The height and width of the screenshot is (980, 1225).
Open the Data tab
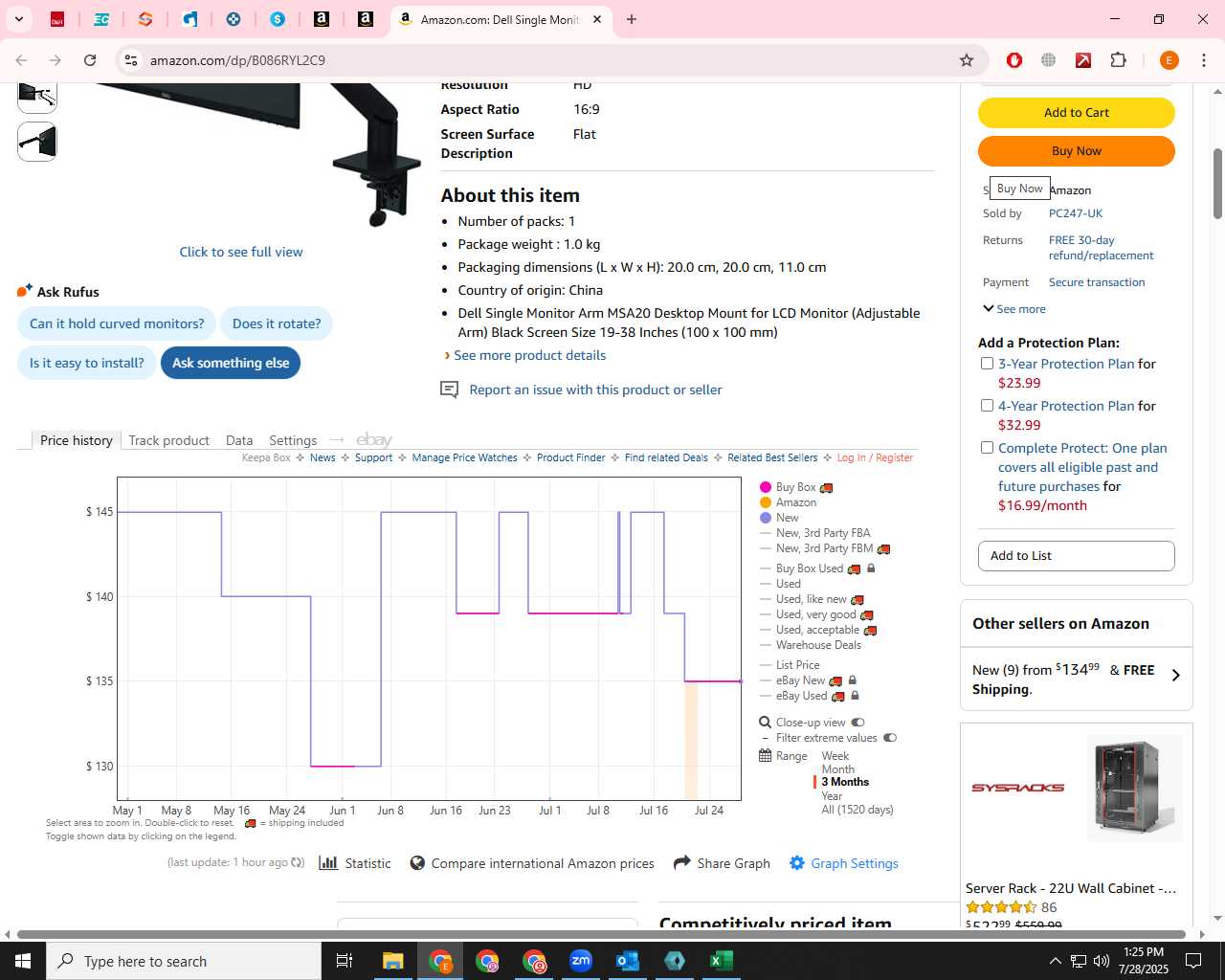pyautogui.click(x=239, y=440)
